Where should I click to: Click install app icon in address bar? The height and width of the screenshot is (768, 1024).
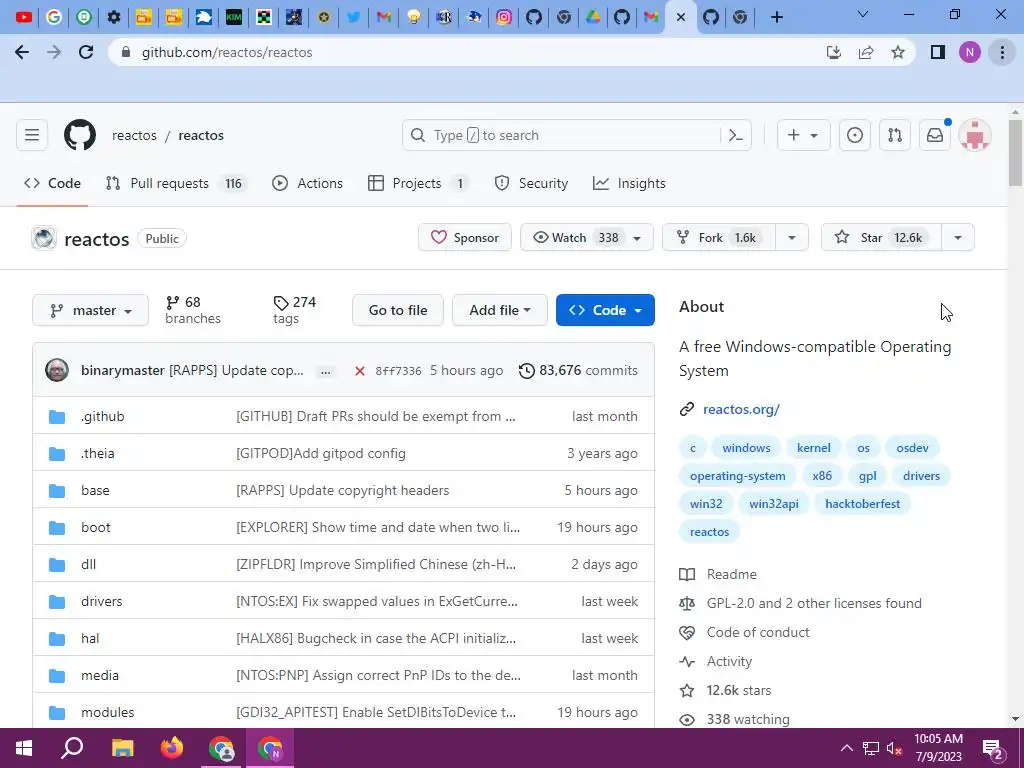click(x=834, y=52)
